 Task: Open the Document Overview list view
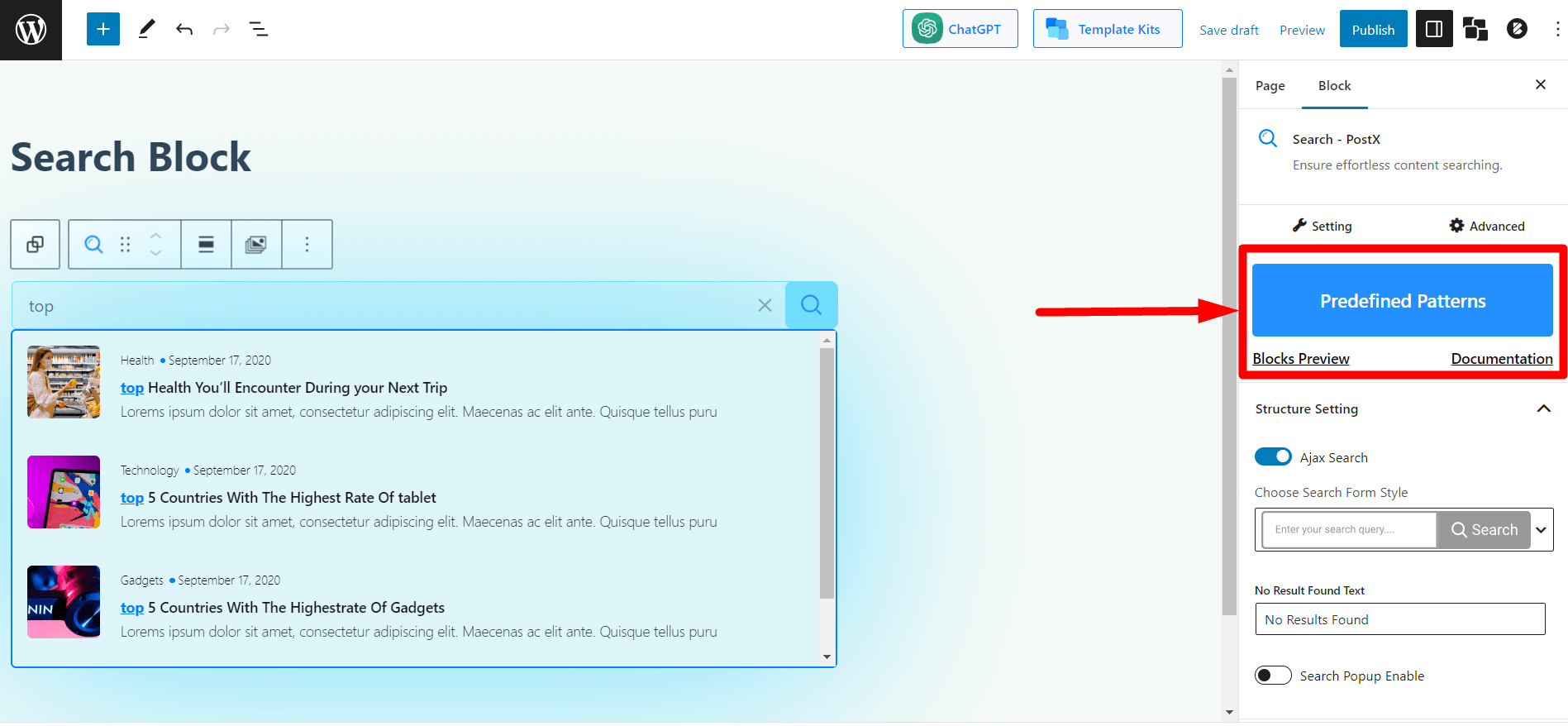tap(259, 30)
